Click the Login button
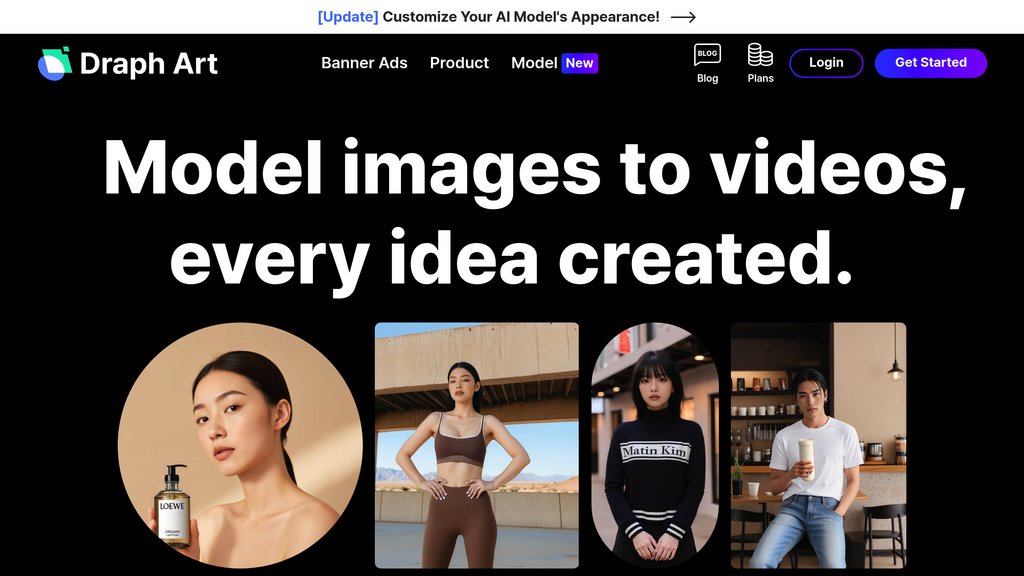 [826, 63]
